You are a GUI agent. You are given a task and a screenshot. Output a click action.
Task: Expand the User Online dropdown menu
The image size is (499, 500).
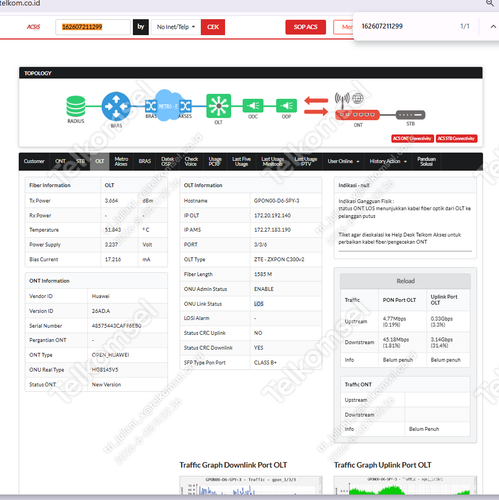(343, 161)
